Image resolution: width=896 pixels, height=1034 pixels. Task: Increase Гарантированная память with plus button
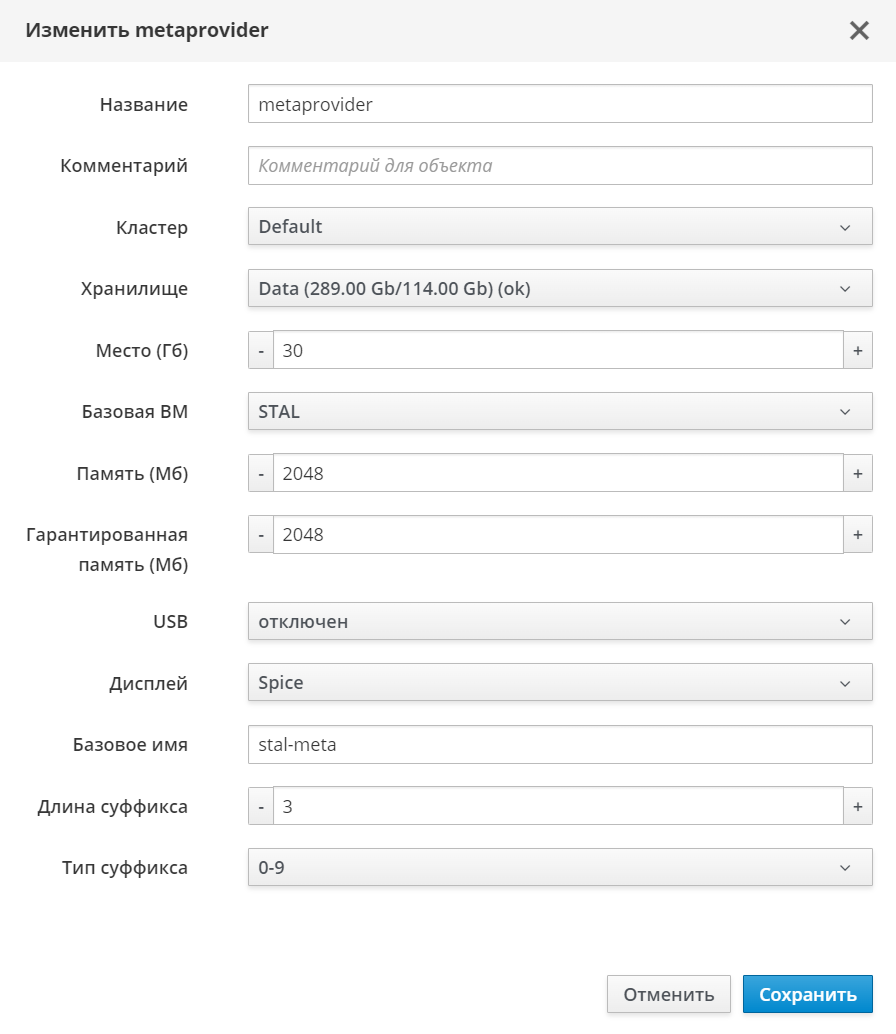[x=857, y=535]
